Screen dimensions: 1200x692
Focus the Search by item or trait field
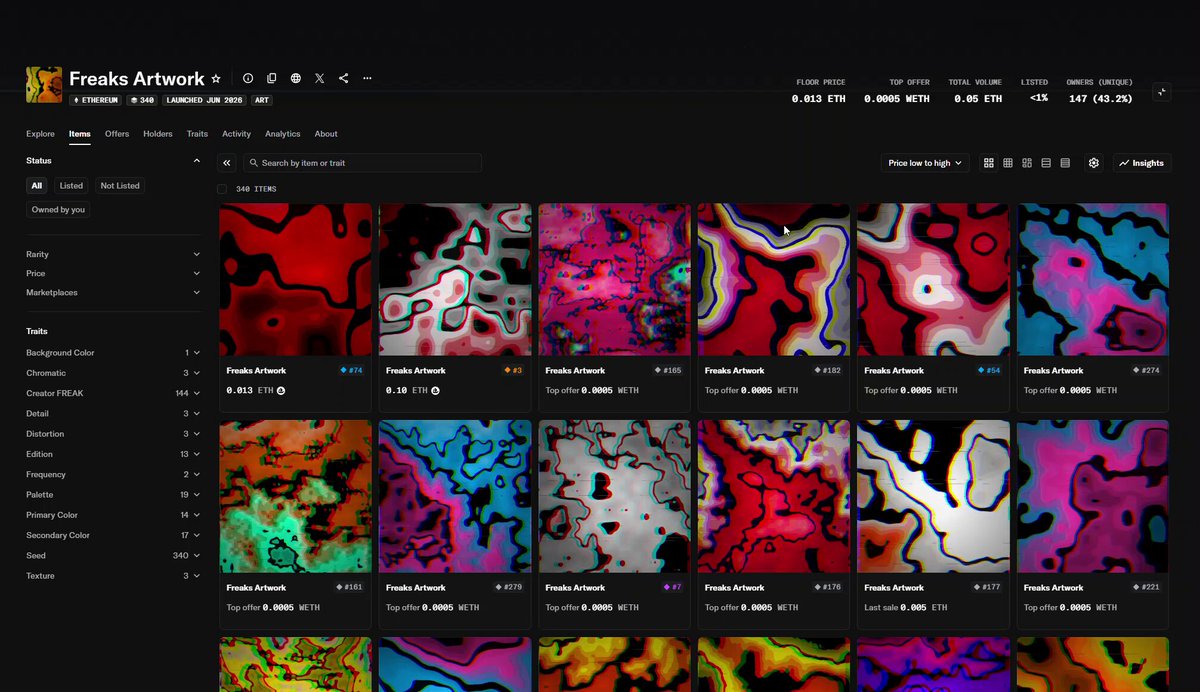click(362, 163)
